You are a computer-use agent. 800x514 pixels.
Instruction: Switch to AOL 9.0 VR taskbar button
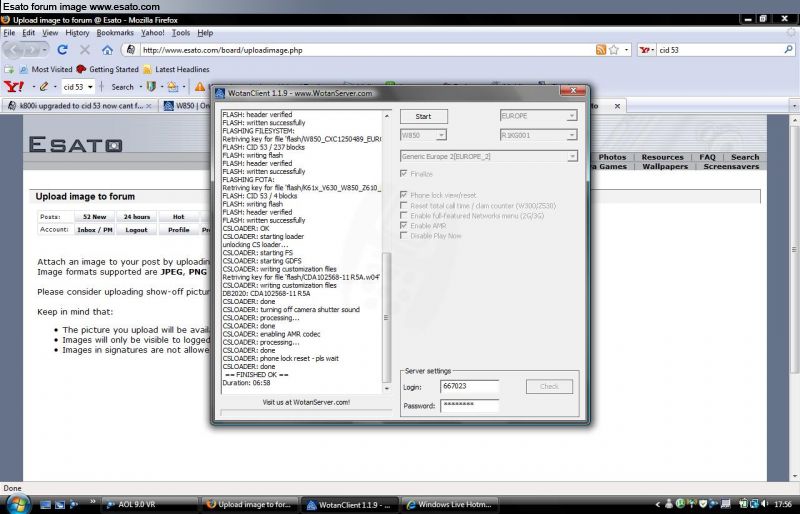coord(149,504)
